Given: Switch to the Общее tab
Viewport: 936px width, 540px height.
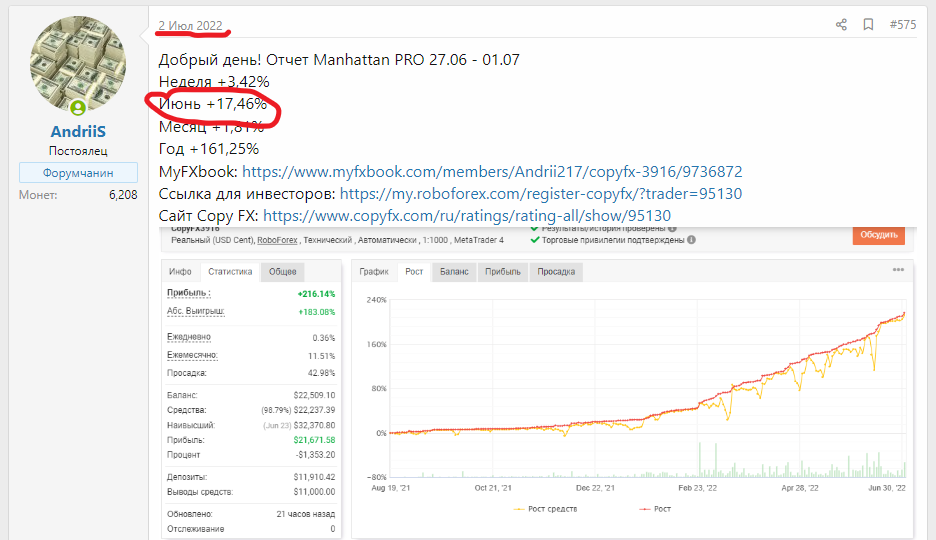Looking at the screenshot, I should pos(282,271).
